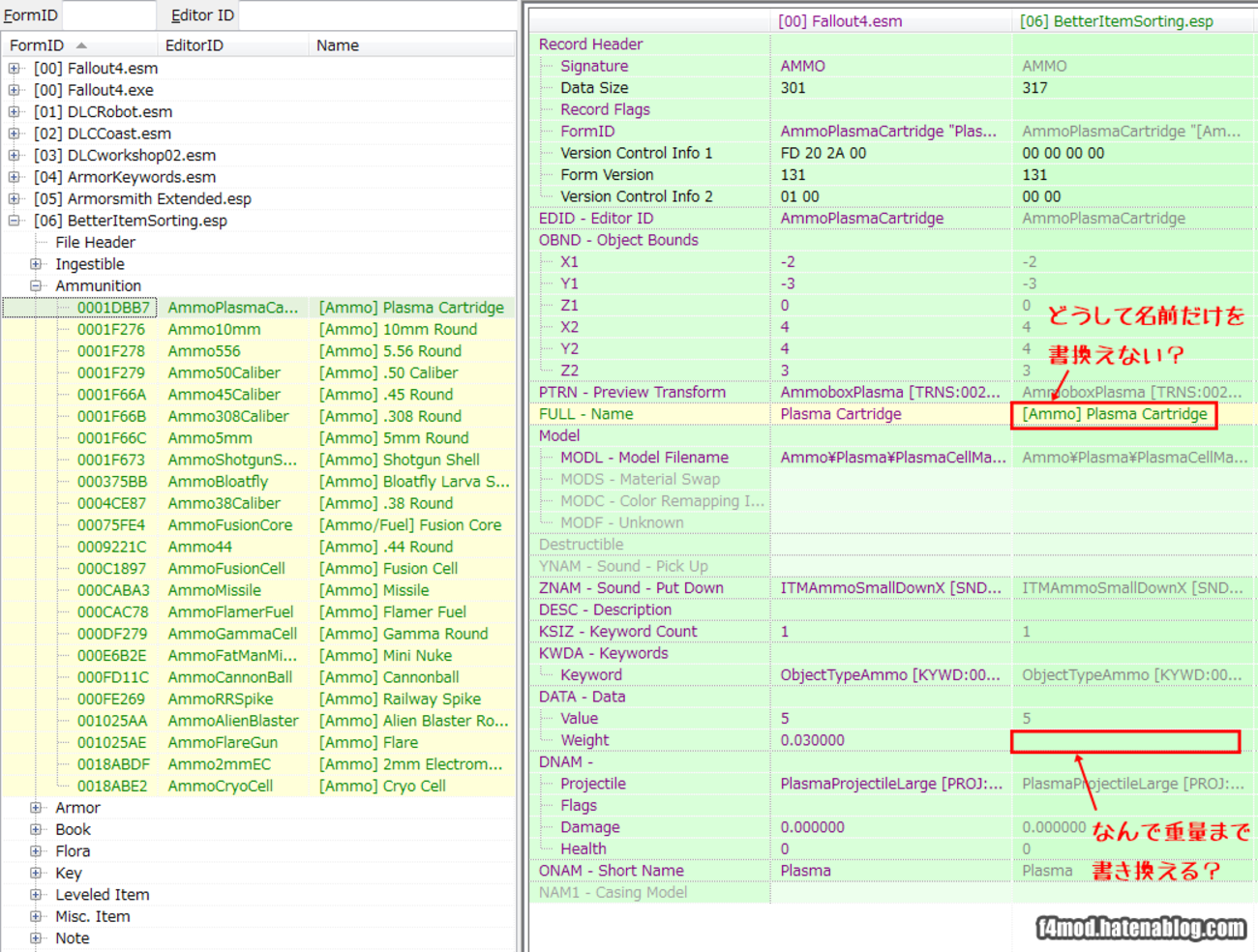Open the File Header entry
1258x952 pixels.
(x=95, y=243)
